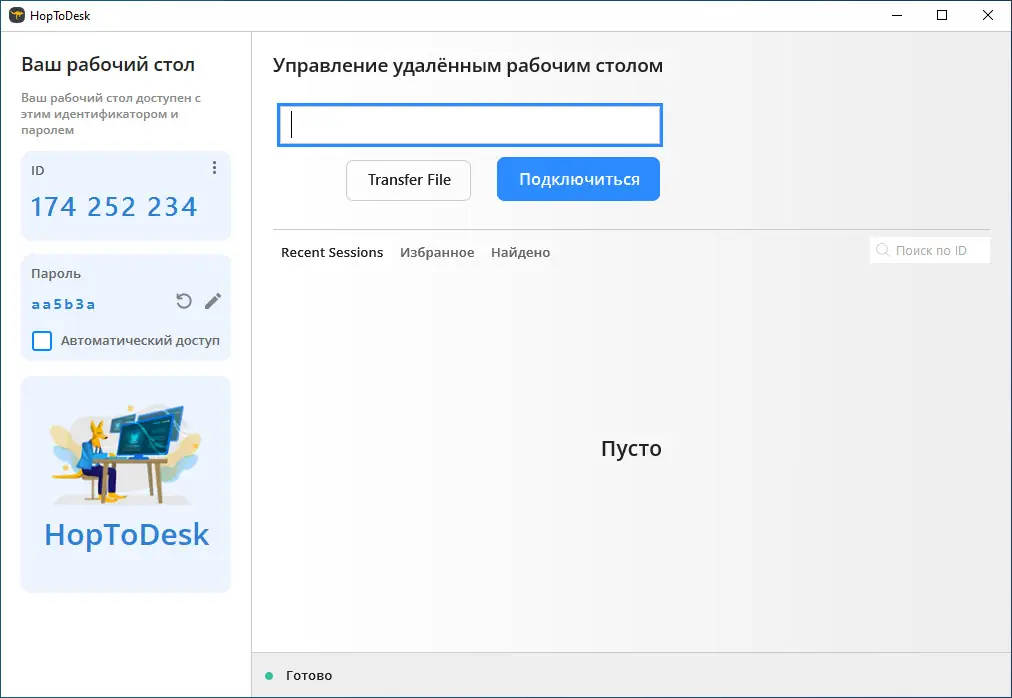
Task: Click the Подключиться connect button
Action: coord(578,179)
